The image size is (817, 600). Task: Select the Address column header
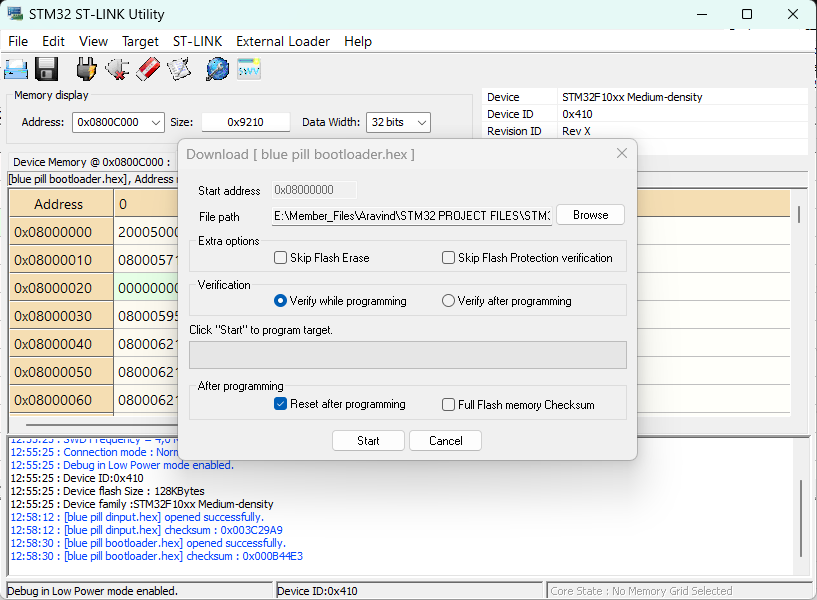pyautogui.click(x=59, y=204)
